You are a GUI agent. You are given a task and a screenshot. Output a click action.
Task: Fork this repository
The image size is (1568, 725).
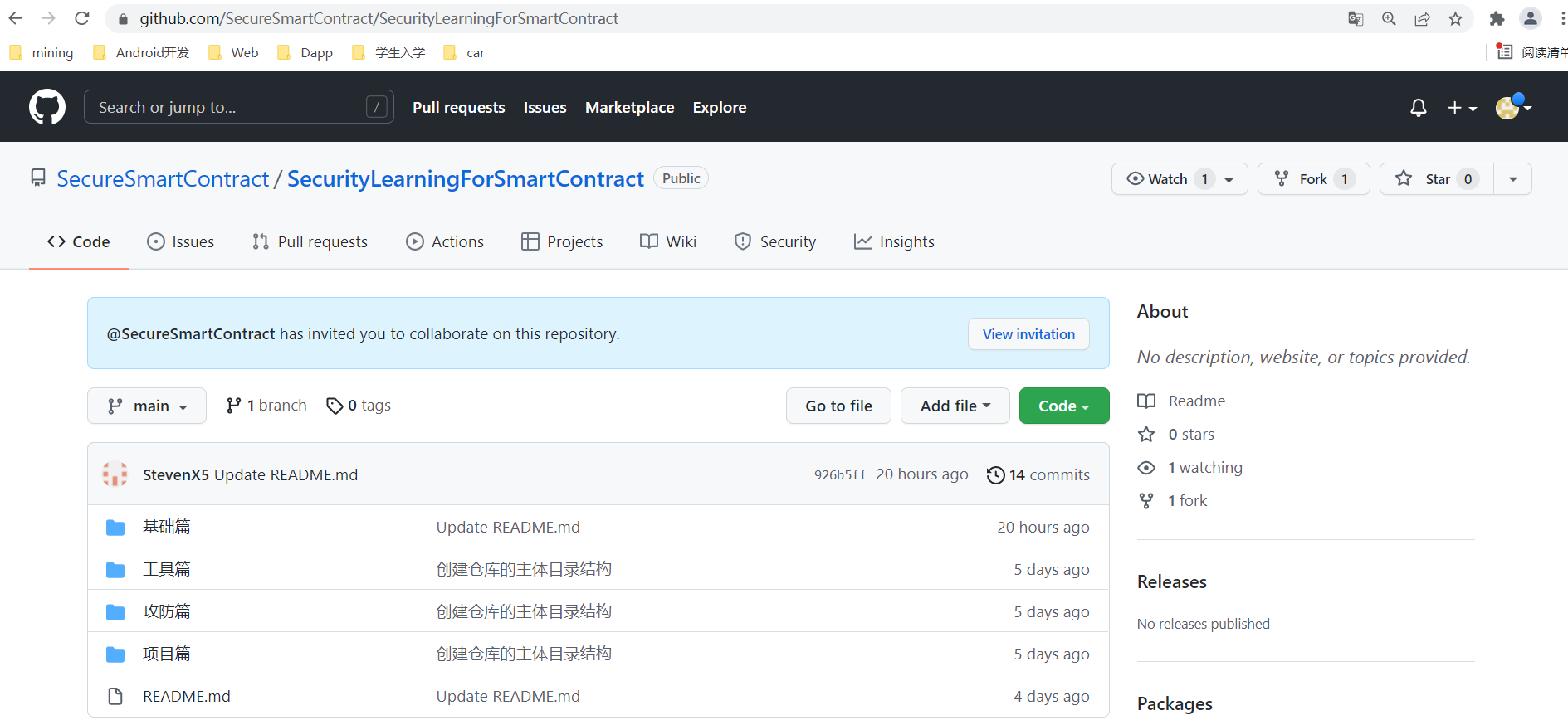click(x=1313, y=178)
